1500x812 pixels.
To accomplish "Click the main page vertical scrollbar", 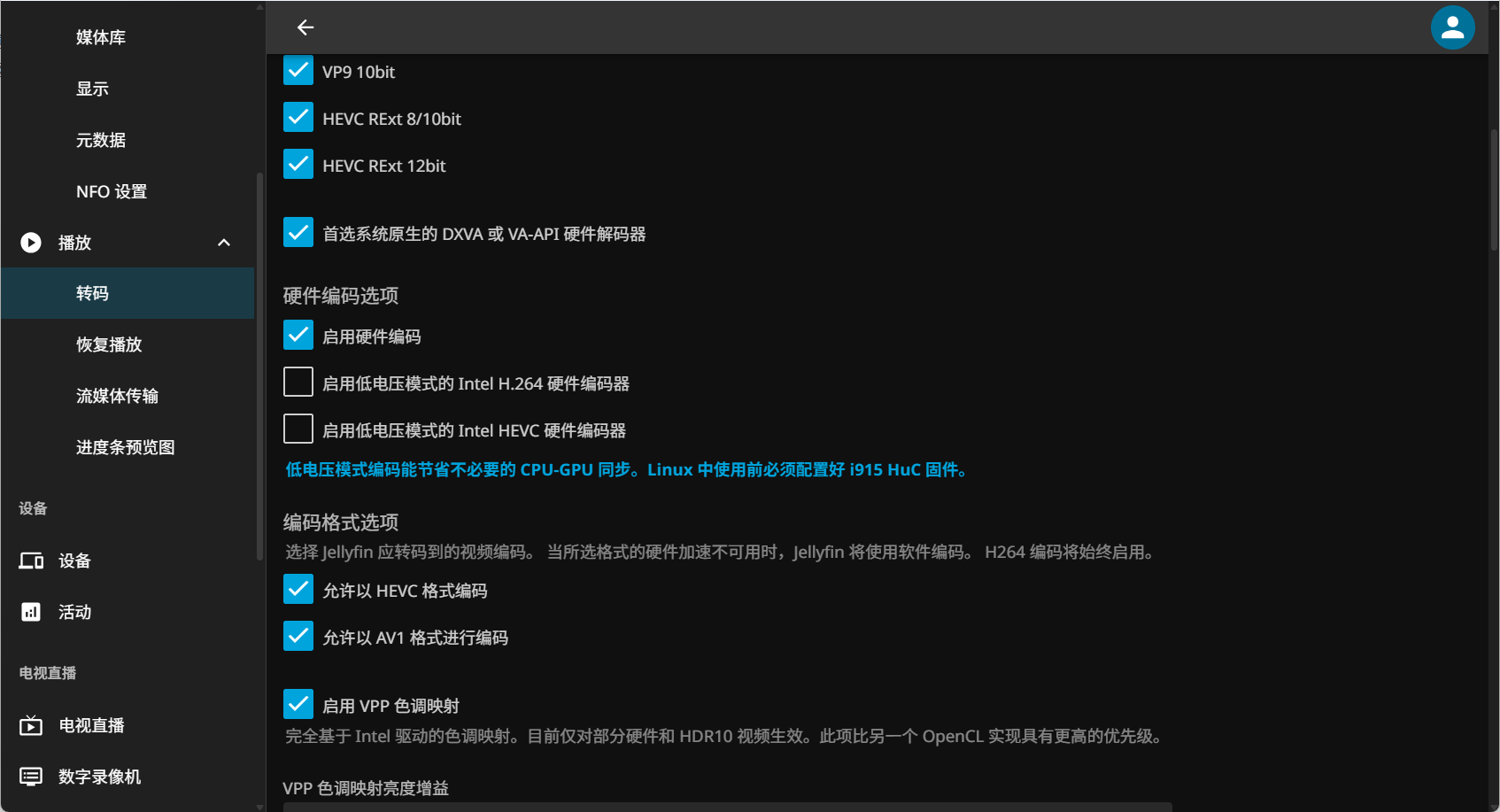I will [1494, 190].
